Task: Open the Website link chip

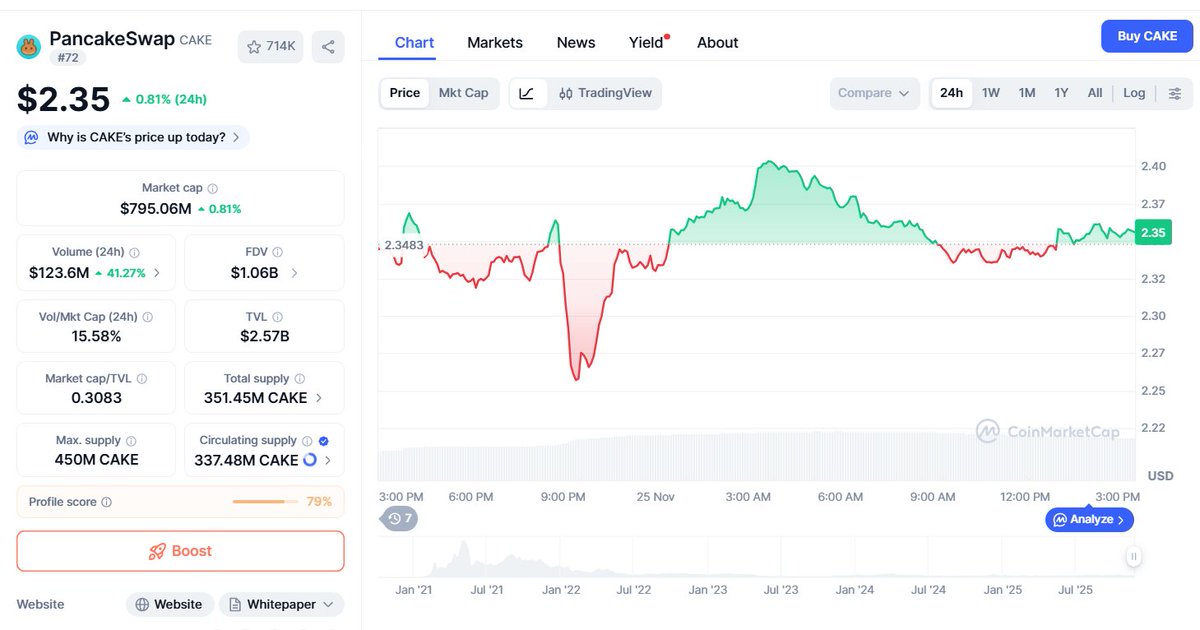Action: (x=170, y=605)
